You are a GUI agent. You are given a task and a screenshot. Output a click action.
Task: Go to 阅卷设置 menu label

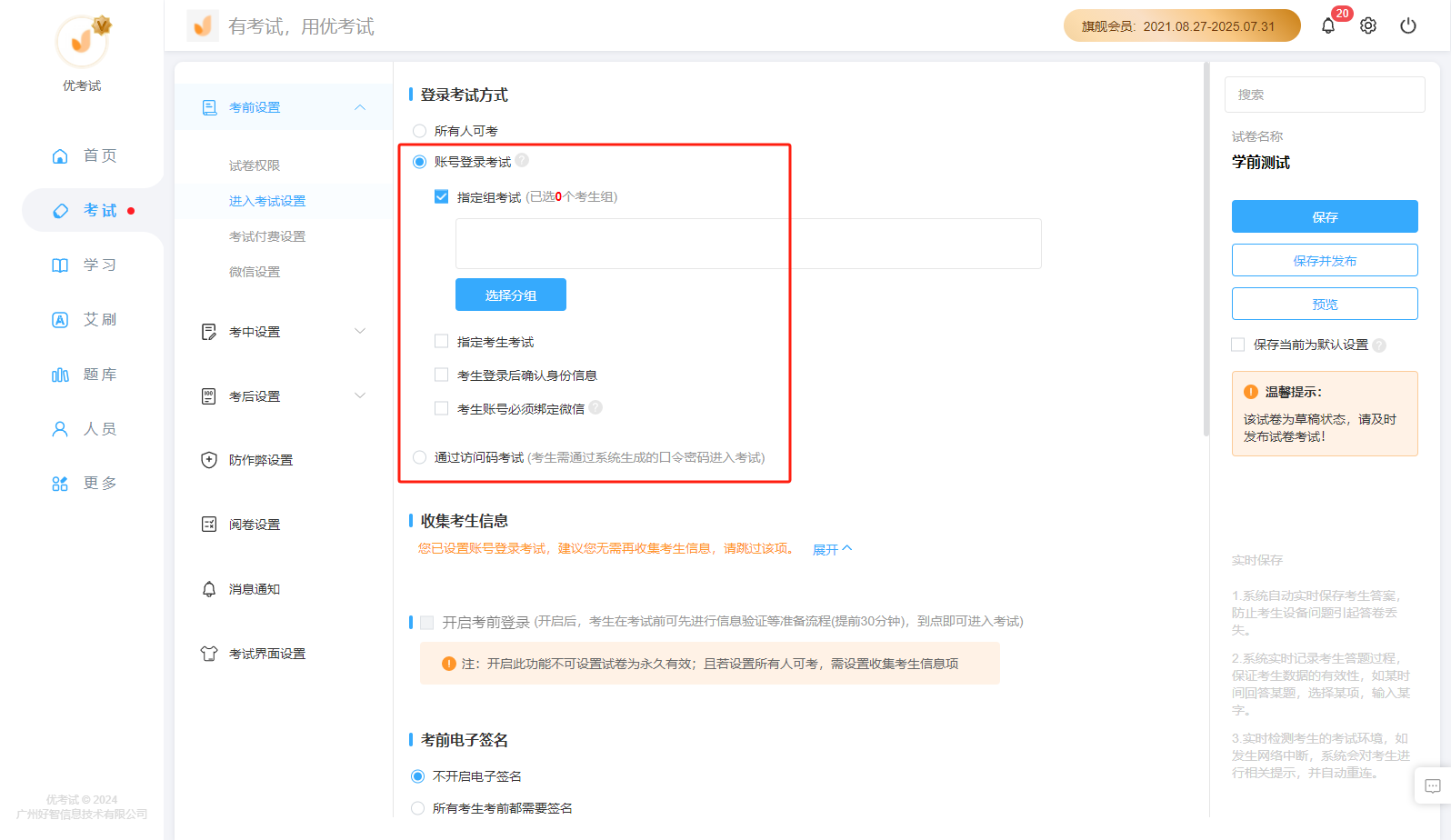click(255, 525)
